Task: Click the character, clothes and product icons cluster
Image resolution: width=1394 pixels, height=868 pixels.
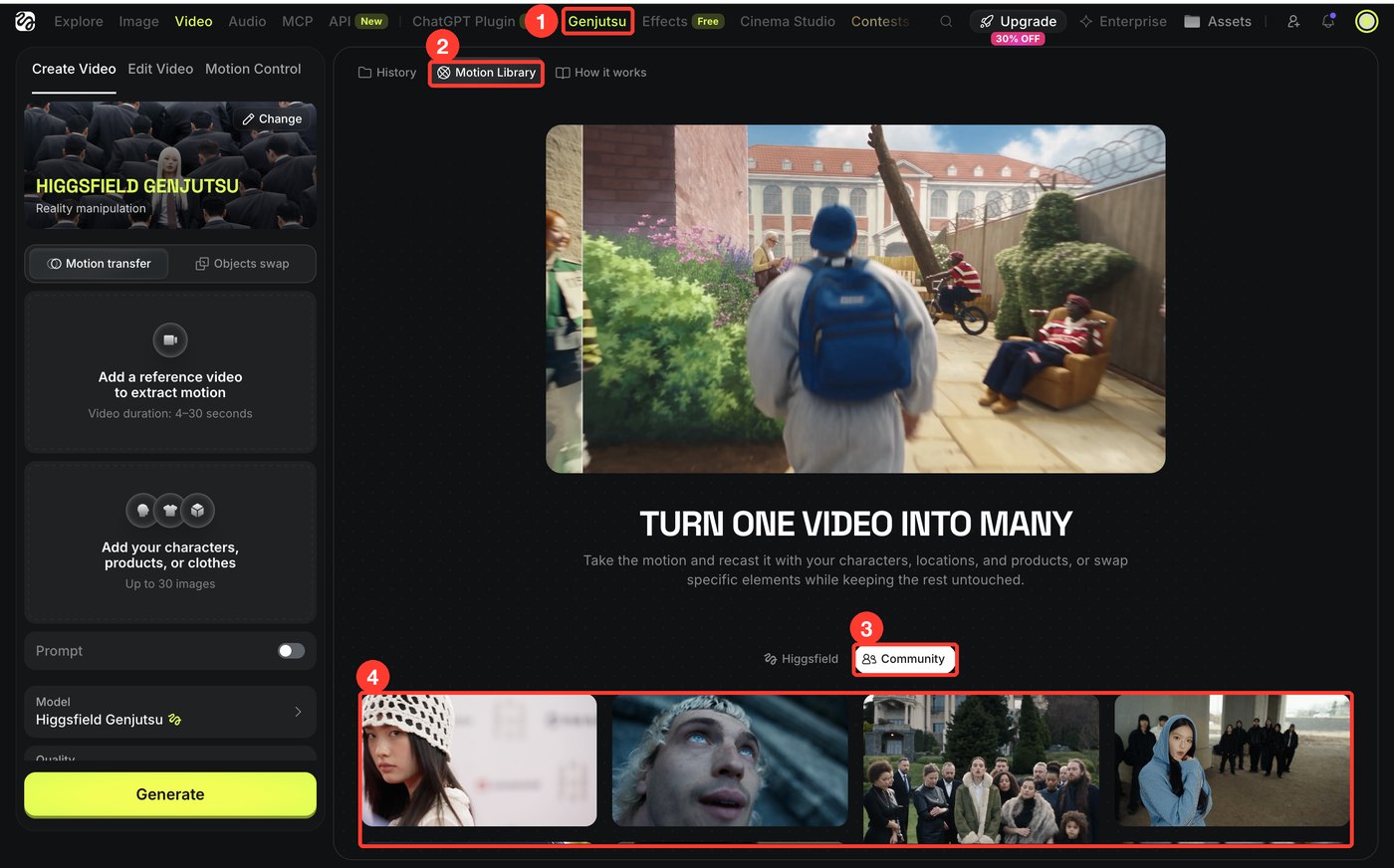Action: tap(170, 511)
